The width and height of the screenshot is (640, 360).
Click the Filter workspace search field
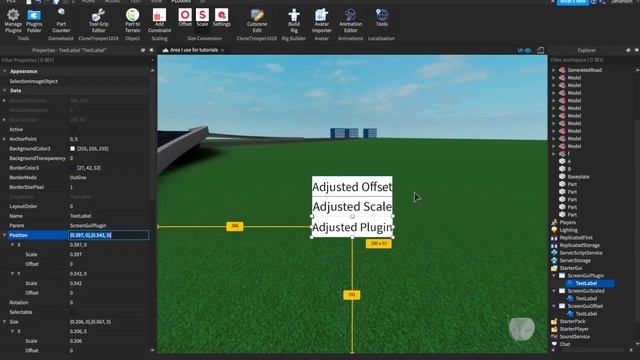(x=593, y=60)
